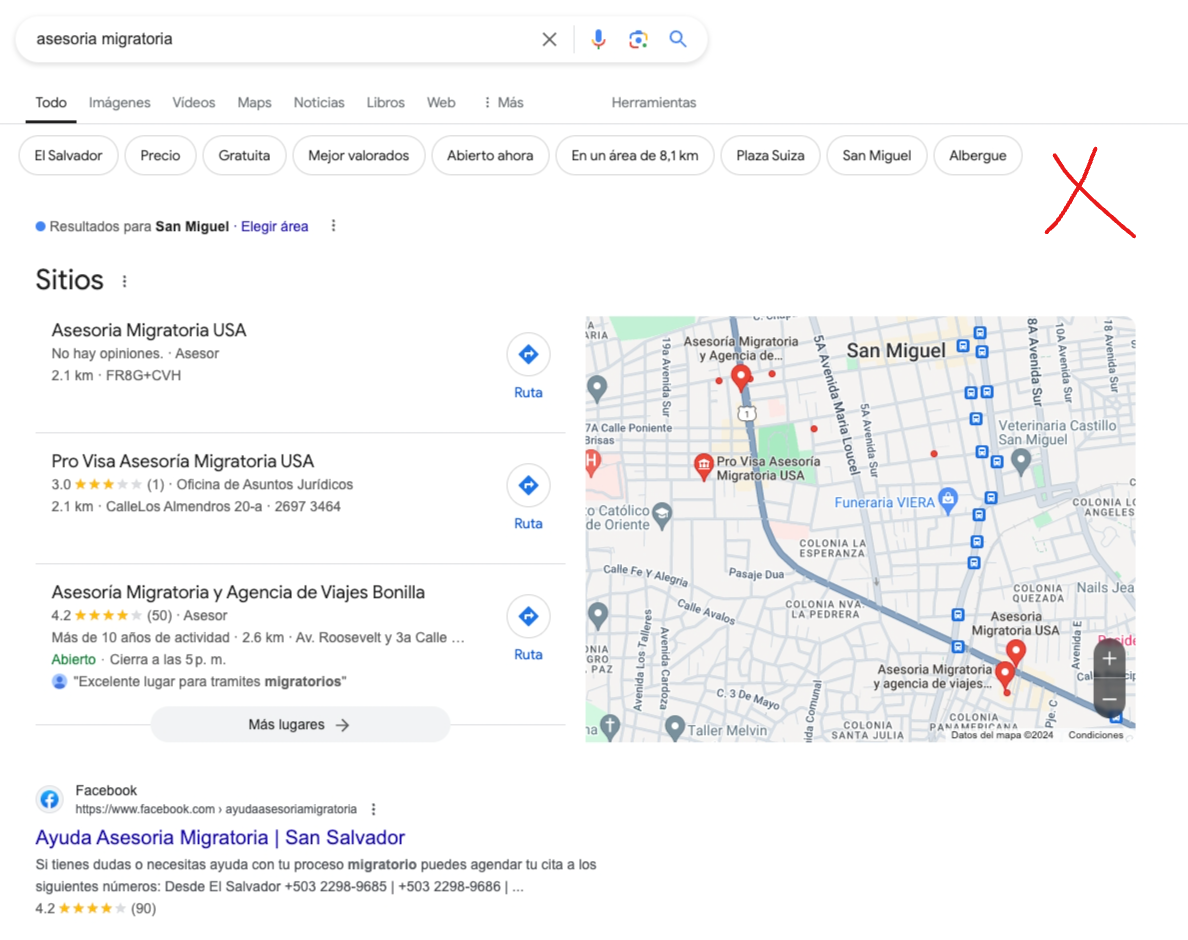Open Asesoría Migratoria y Agencia de Viajes Bonilla
This screenshot has width=1188, height=940.
tap(238, 592)
